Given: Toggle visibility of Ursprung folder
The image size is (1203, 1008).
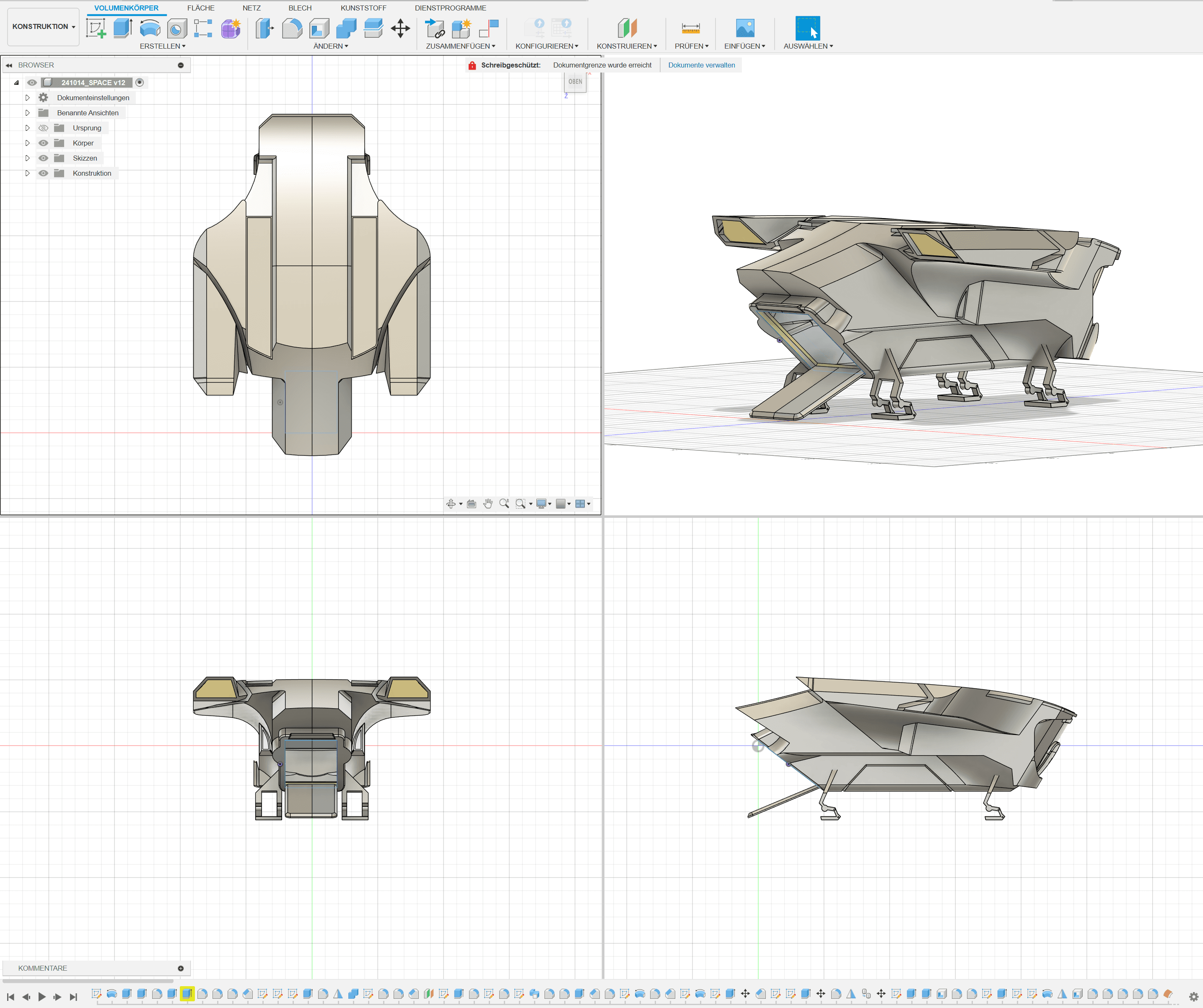Looking at the screenshot, I should pos(44,128).
